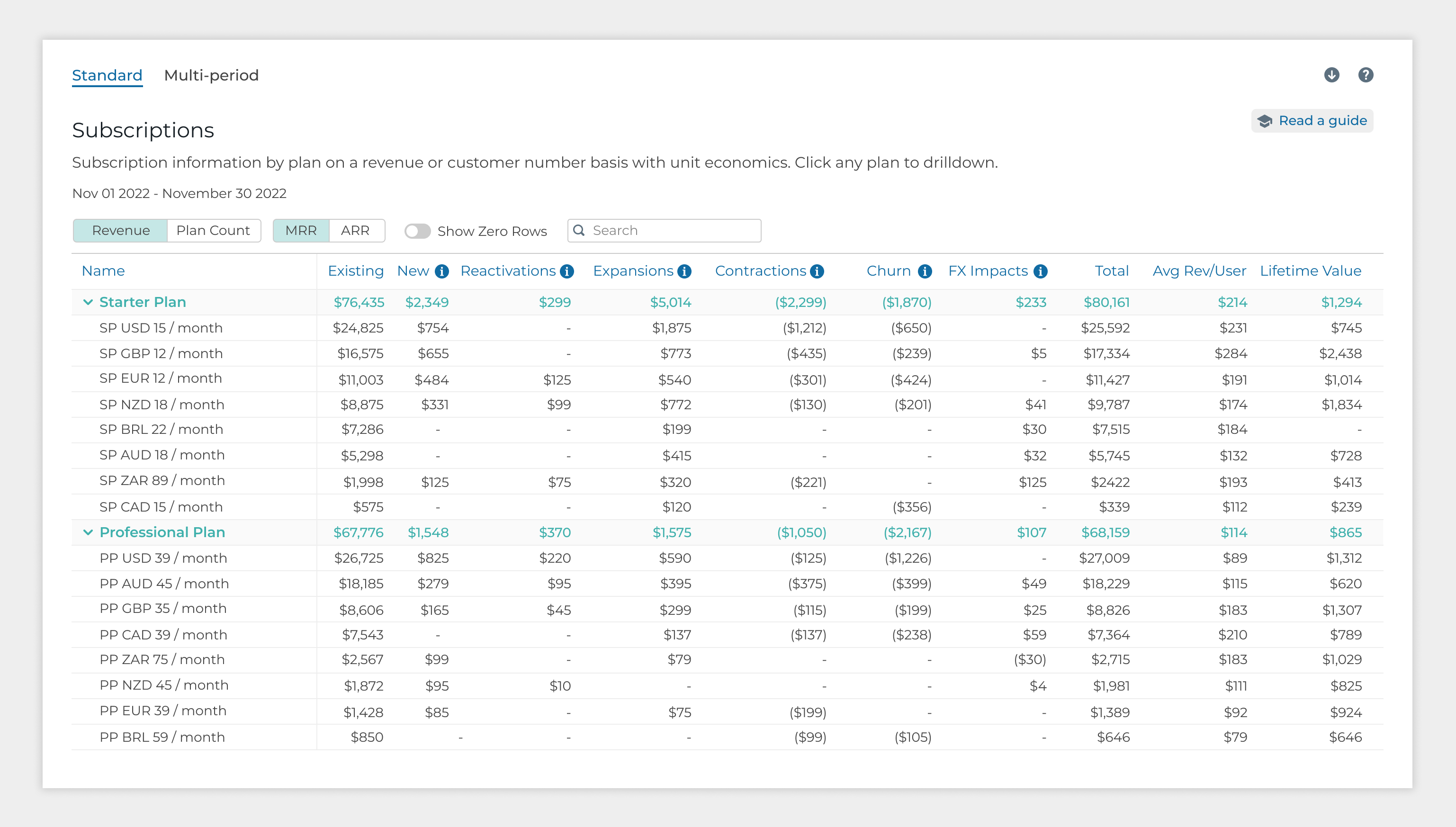Sort by the Contractions column header

coord(760,271)
